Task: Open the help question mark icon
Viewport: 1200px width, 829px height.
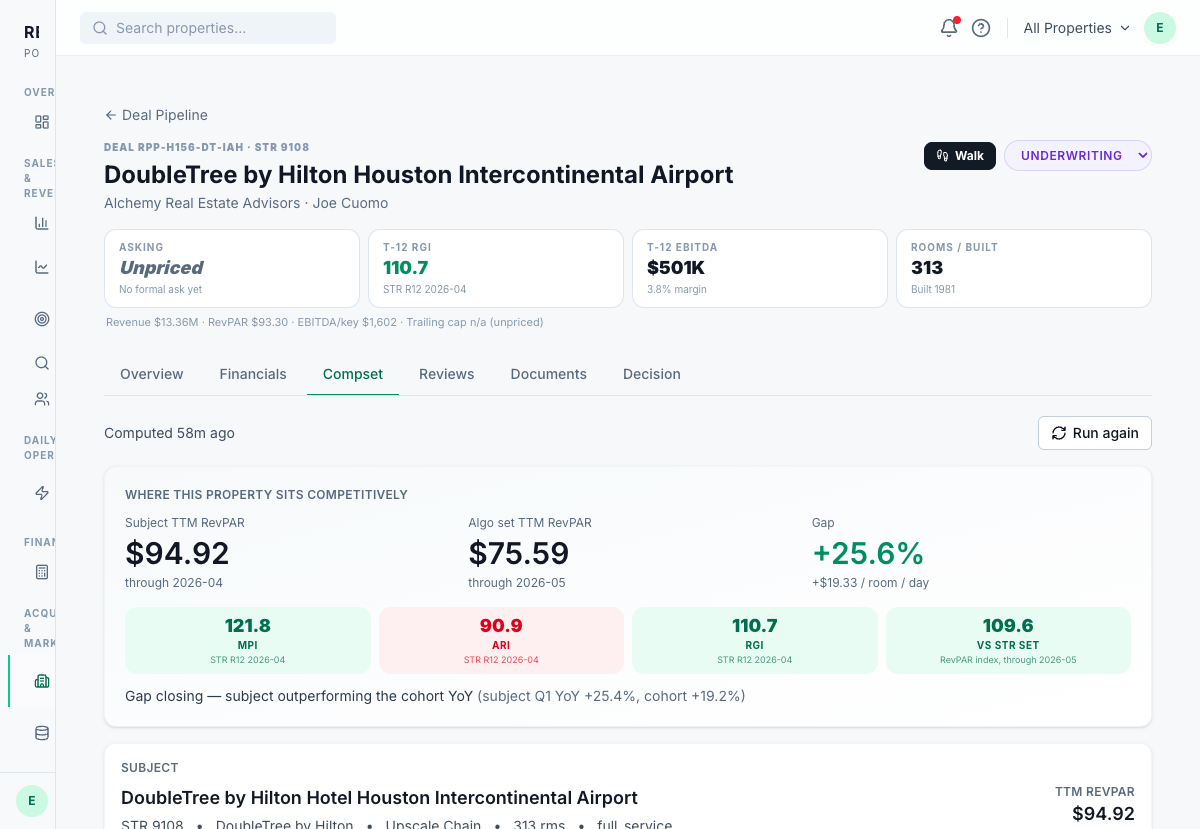Action: [981, 28]
